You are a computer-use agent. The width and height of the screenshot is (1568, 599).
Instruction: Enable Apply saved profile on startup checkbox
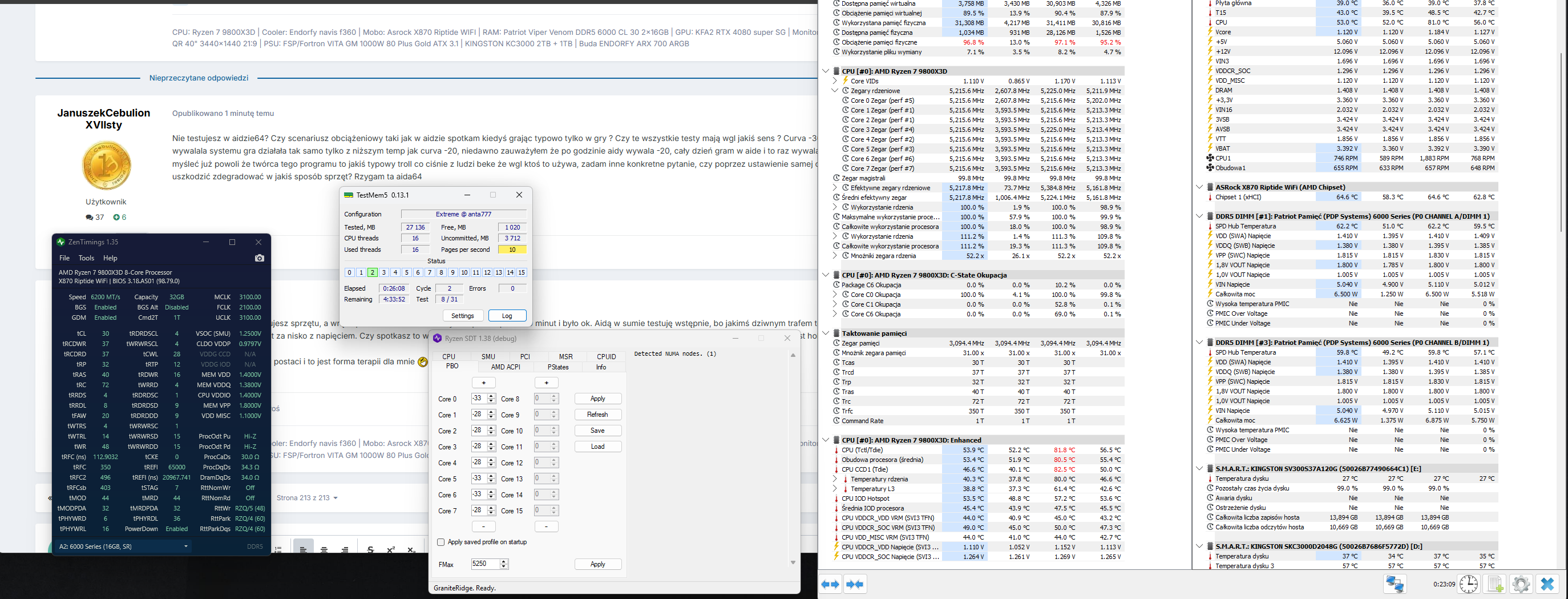click(441, 542)
